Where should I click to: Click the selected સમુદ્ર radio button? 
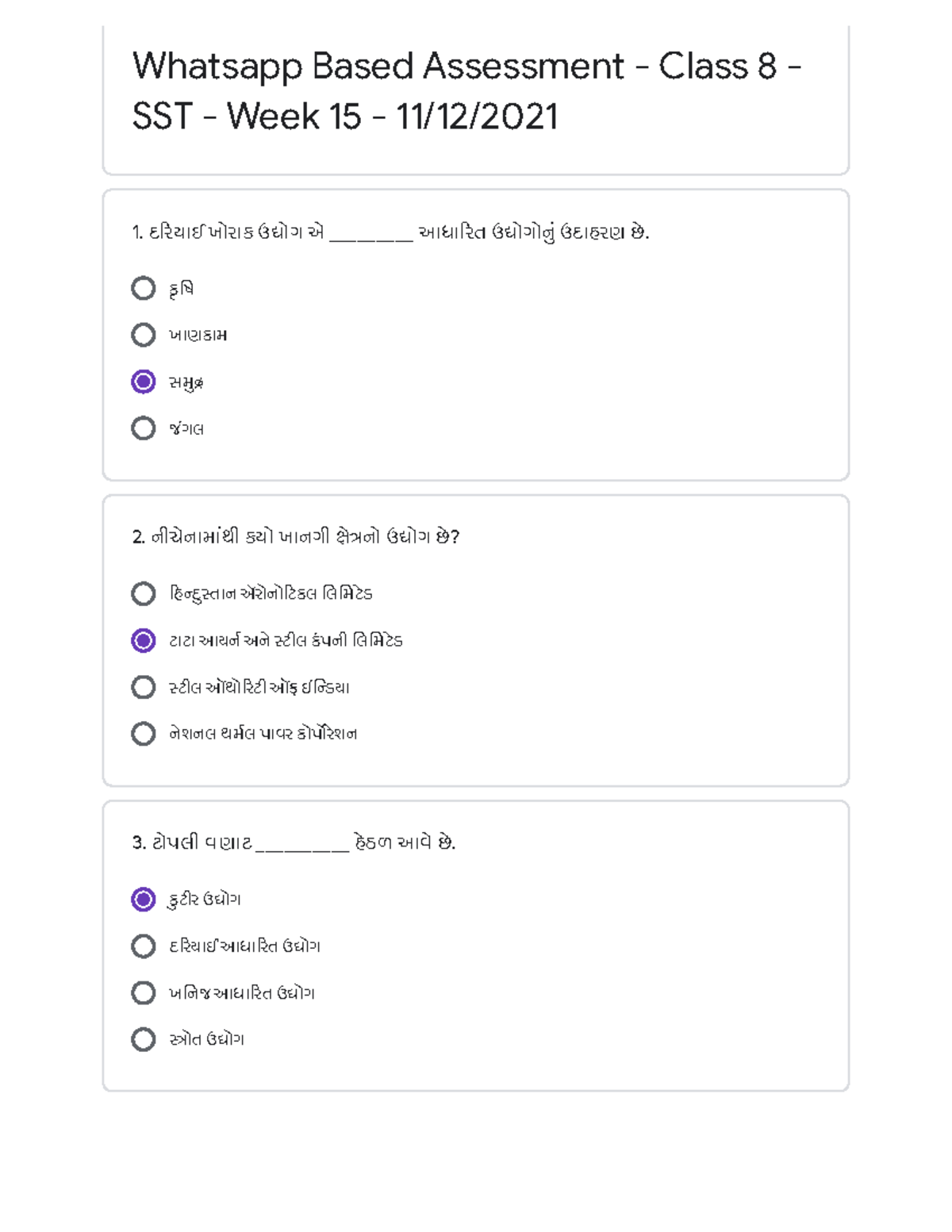[143, 382]
